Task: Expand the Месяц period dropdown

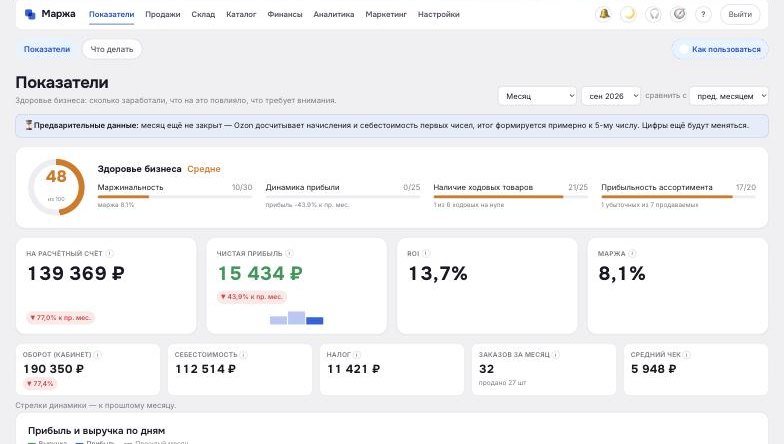Action: [538, 96]
